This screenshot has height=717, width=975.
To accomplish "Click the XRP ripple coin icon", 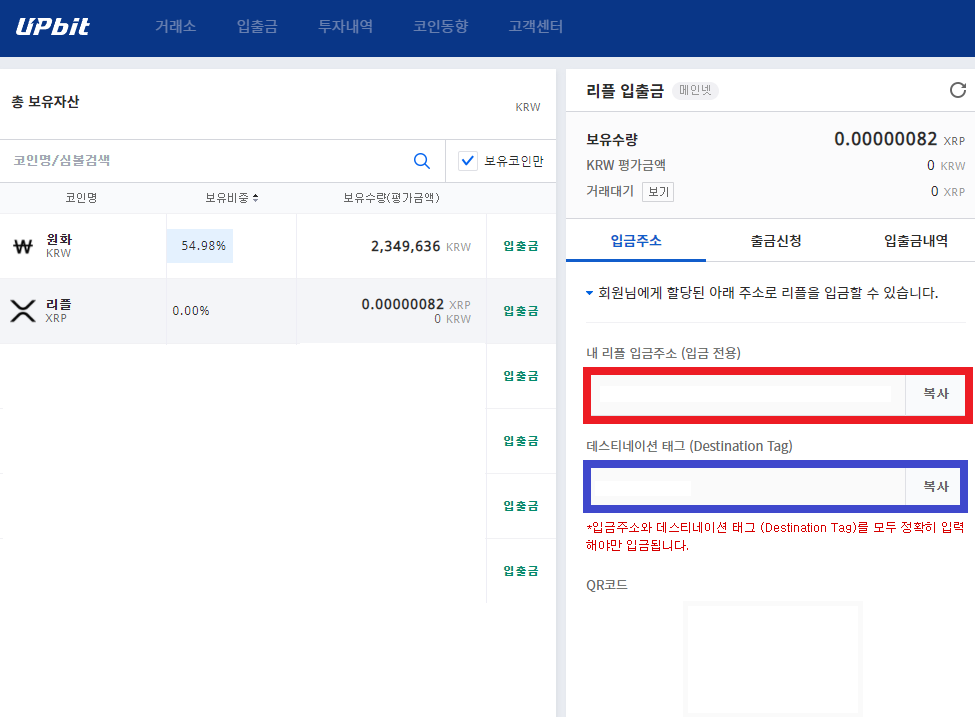I will [x=23, y=311].
